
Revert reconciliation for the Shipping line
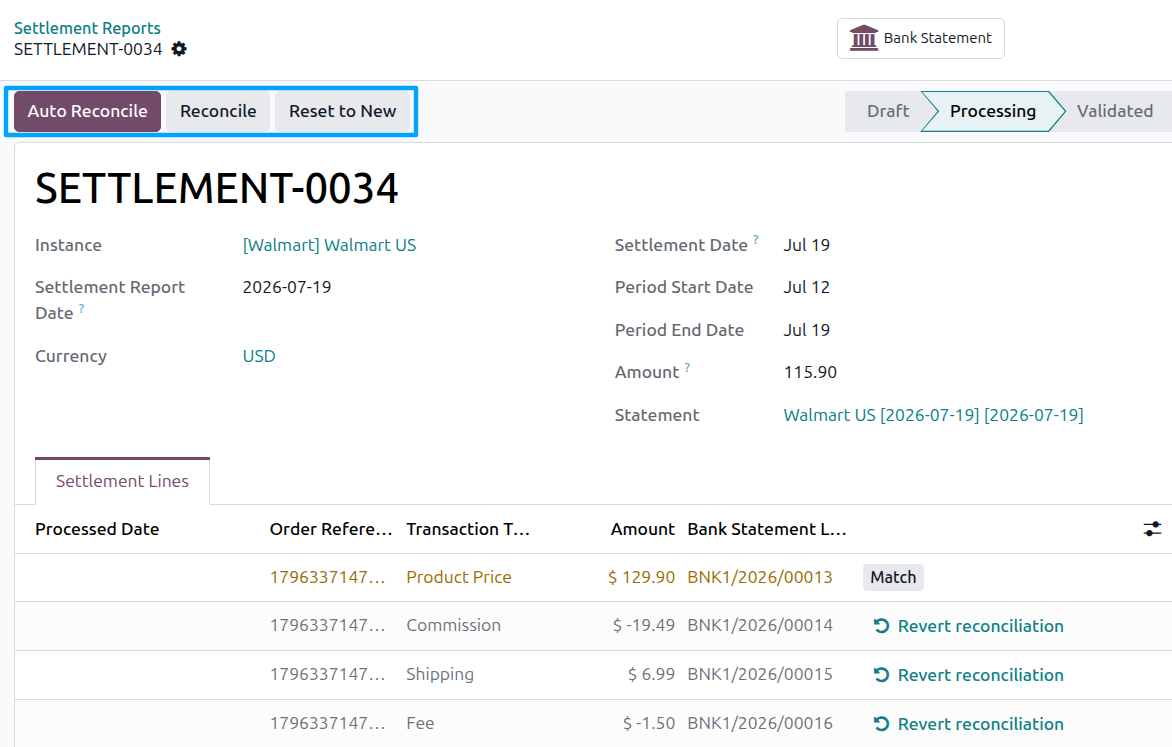(x=968, y=674)
